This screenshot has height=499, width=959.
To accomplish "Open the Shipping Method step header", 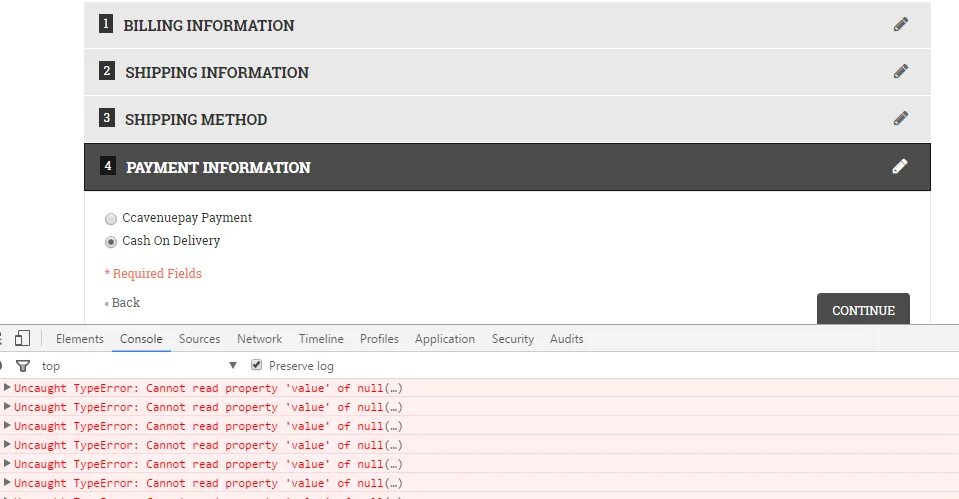I will pyautogui.click(x=507, y=119).
